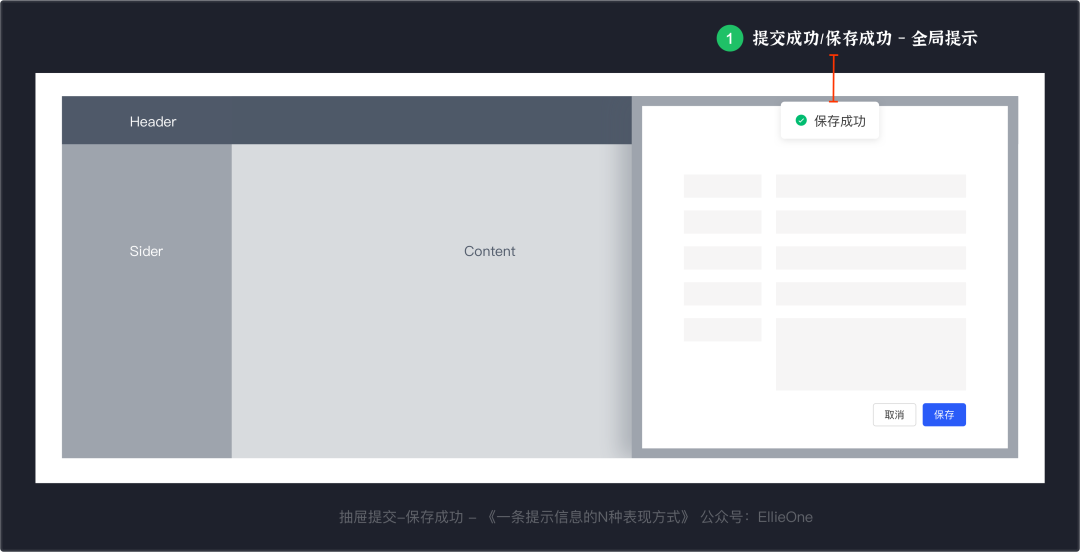Select the Sider label in left panel
The height and width of the screenshot is (552, 1080).
coord(146,251)
